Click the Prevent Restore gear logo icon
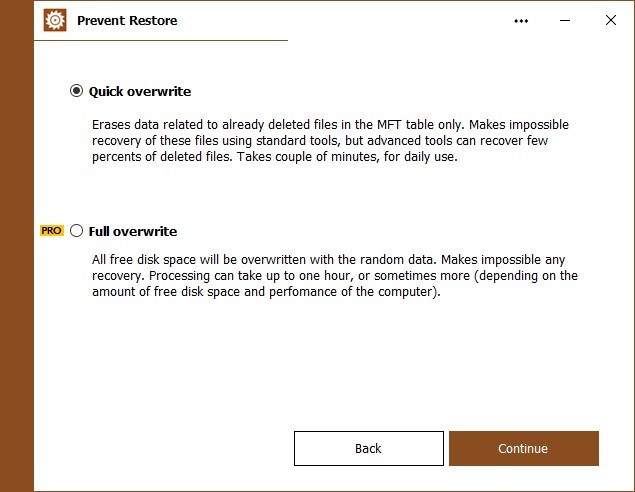The width and height of the screenshot is (635, 492). (x=55, y=20)
